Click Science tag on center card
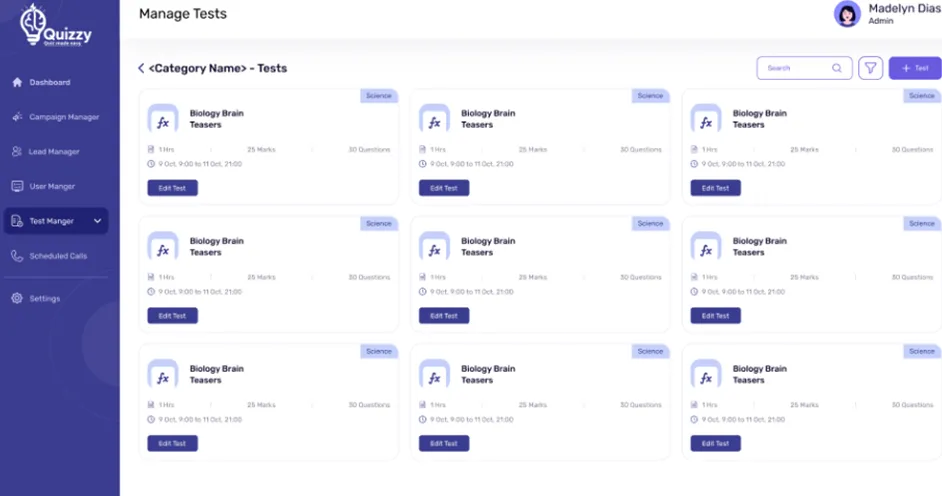 [650, 223]
